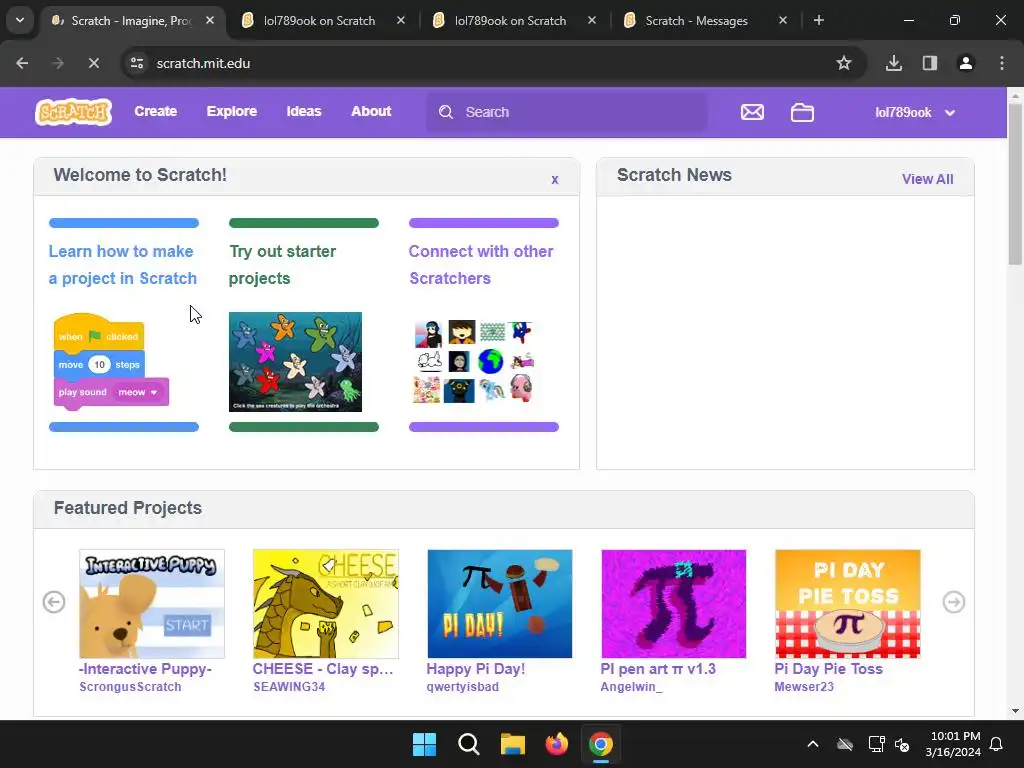Open the CHEESE dragon thumbnail
This screenshot has width=1024, height=768.
click(325, 603)
